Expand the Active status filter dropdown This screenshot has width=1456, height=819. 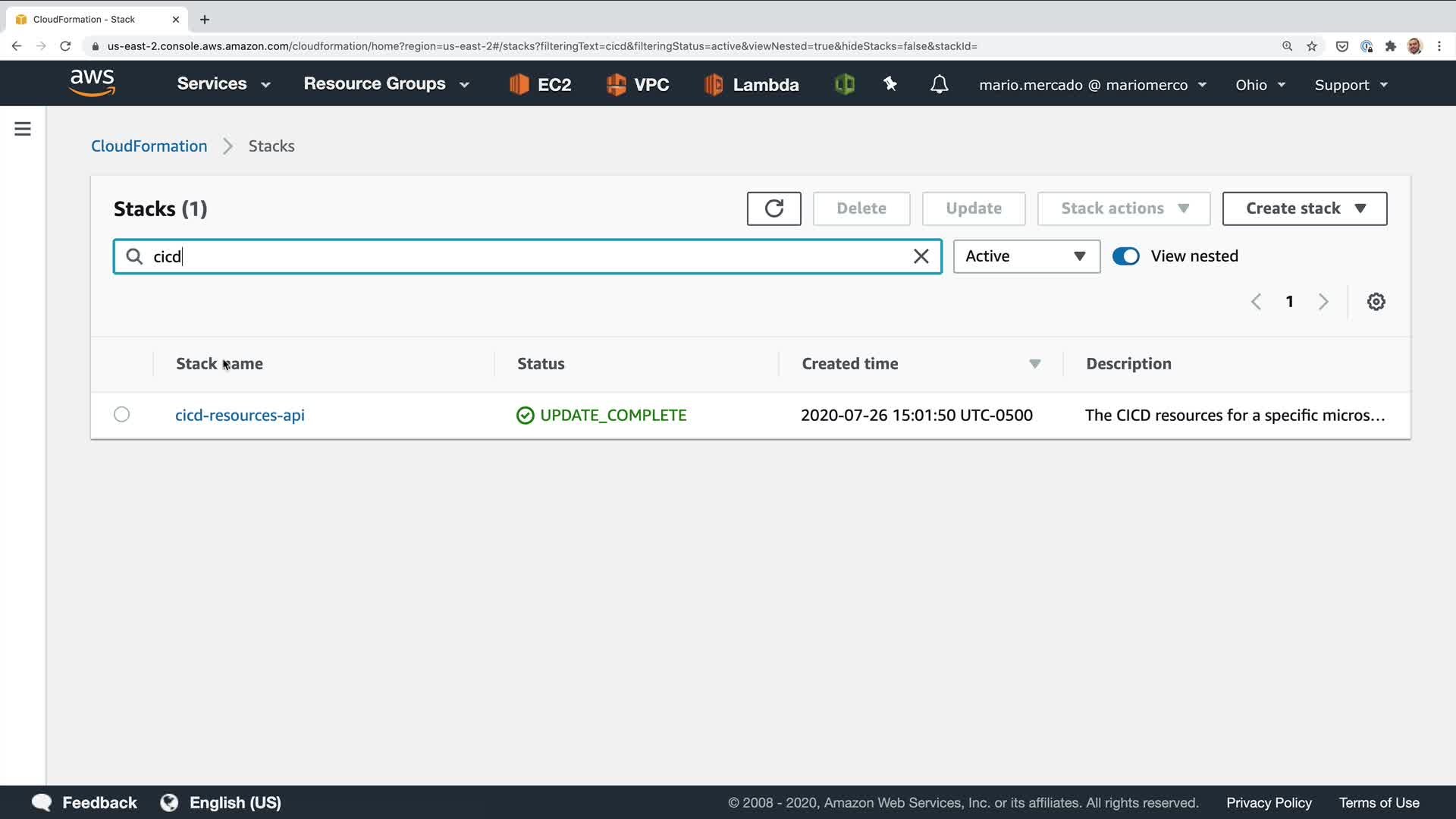tap(1026, 256)
